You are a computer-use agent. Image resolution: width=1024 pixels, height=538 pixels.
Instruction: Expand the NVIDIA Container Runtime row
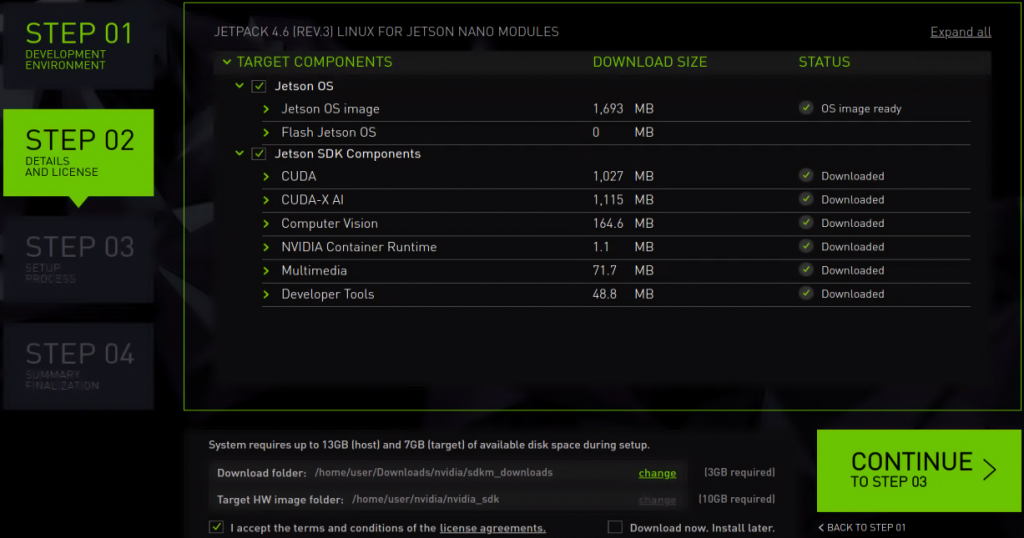[266, 247]
